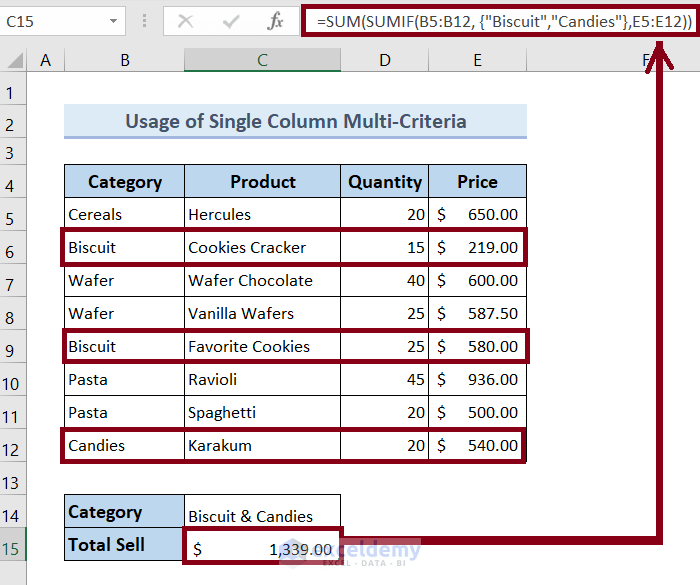Click the 'Candies' category cell
The height and width of the screenshot is (585, 700).
125,446
